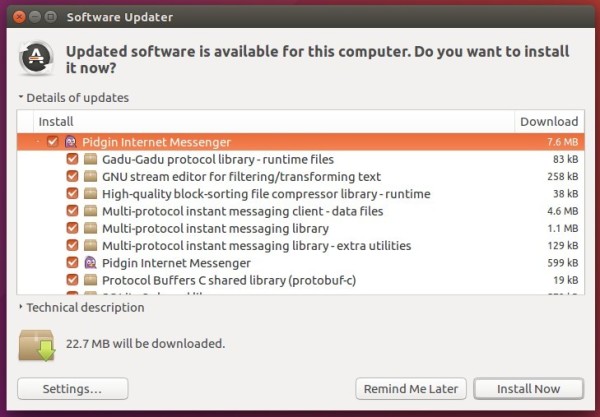Click the Pidgin icon in the 599 kB row
The width and height of the screenshot is (600, 417).
pos(90,263)
